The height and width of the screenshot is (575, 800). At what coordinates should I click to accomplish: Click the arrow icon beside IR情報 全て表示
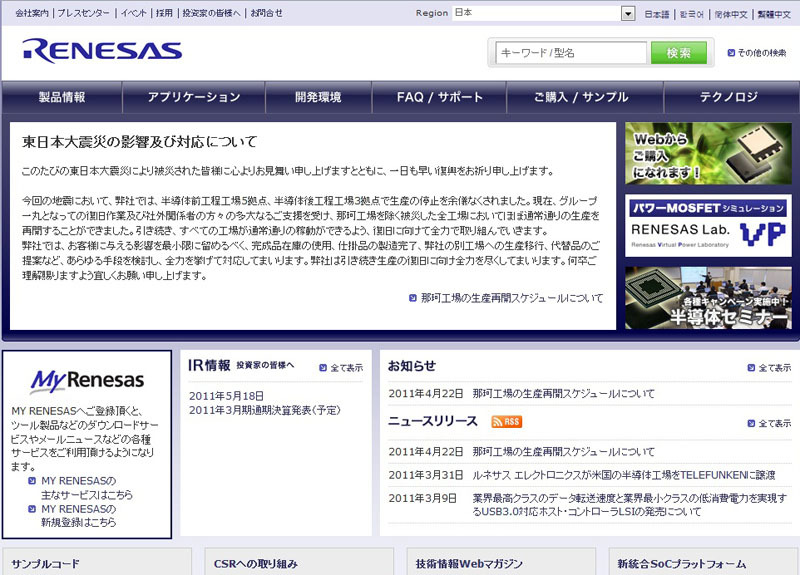322,368
